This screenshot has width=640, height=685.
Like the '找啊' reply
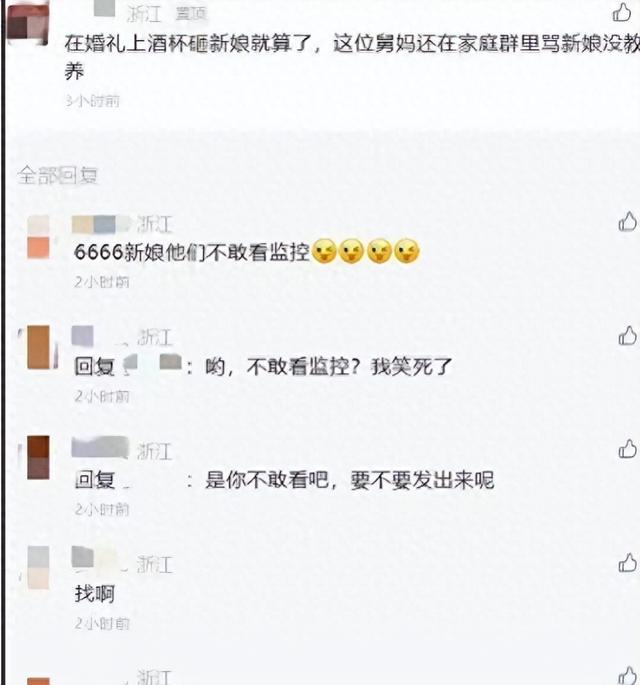[627, 563]
